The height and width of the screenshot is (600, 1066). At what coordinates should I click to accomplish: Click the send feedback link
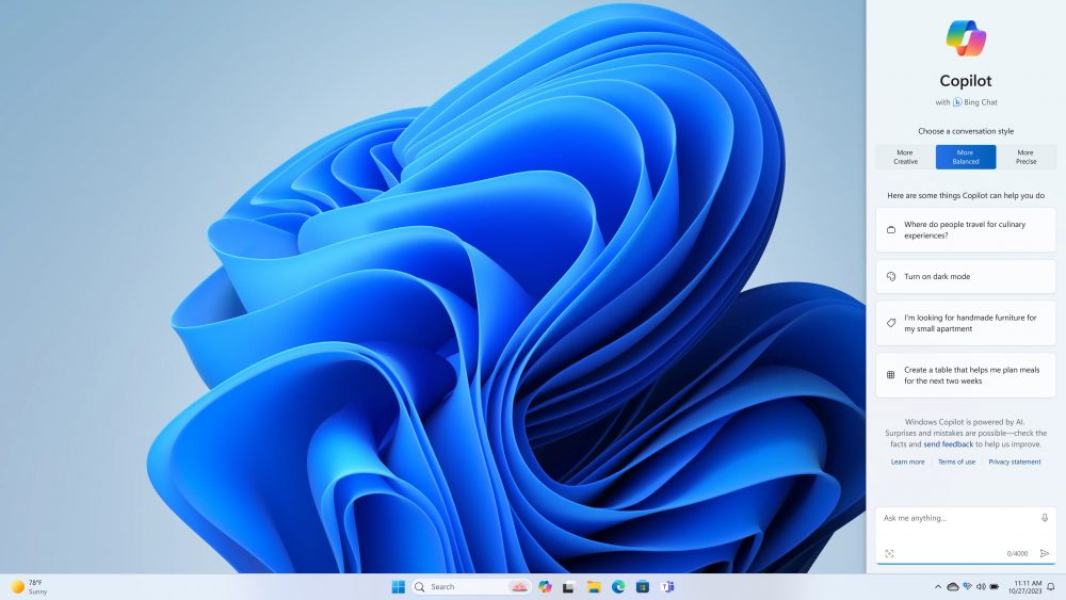click(948, 444)
